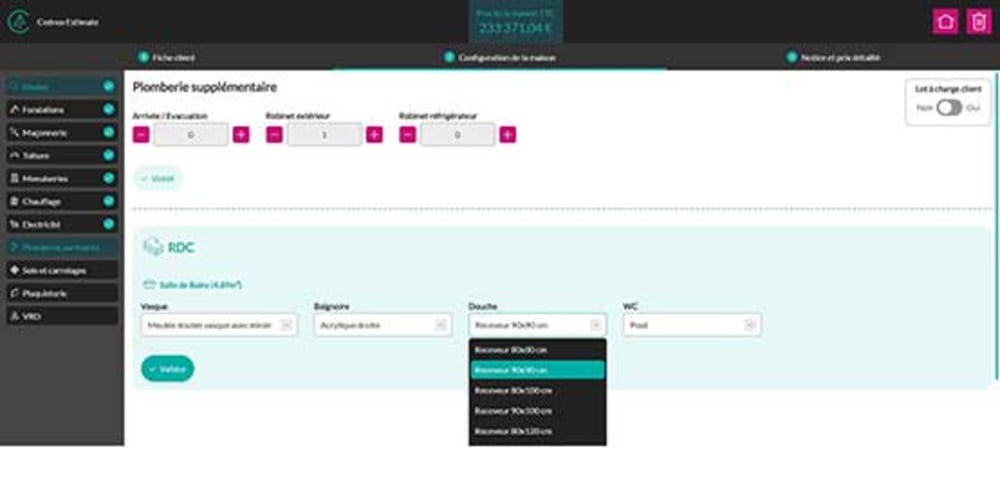
Task: Open Sols et carrelages in the sidebar
Action: click(x=62, y=270)
